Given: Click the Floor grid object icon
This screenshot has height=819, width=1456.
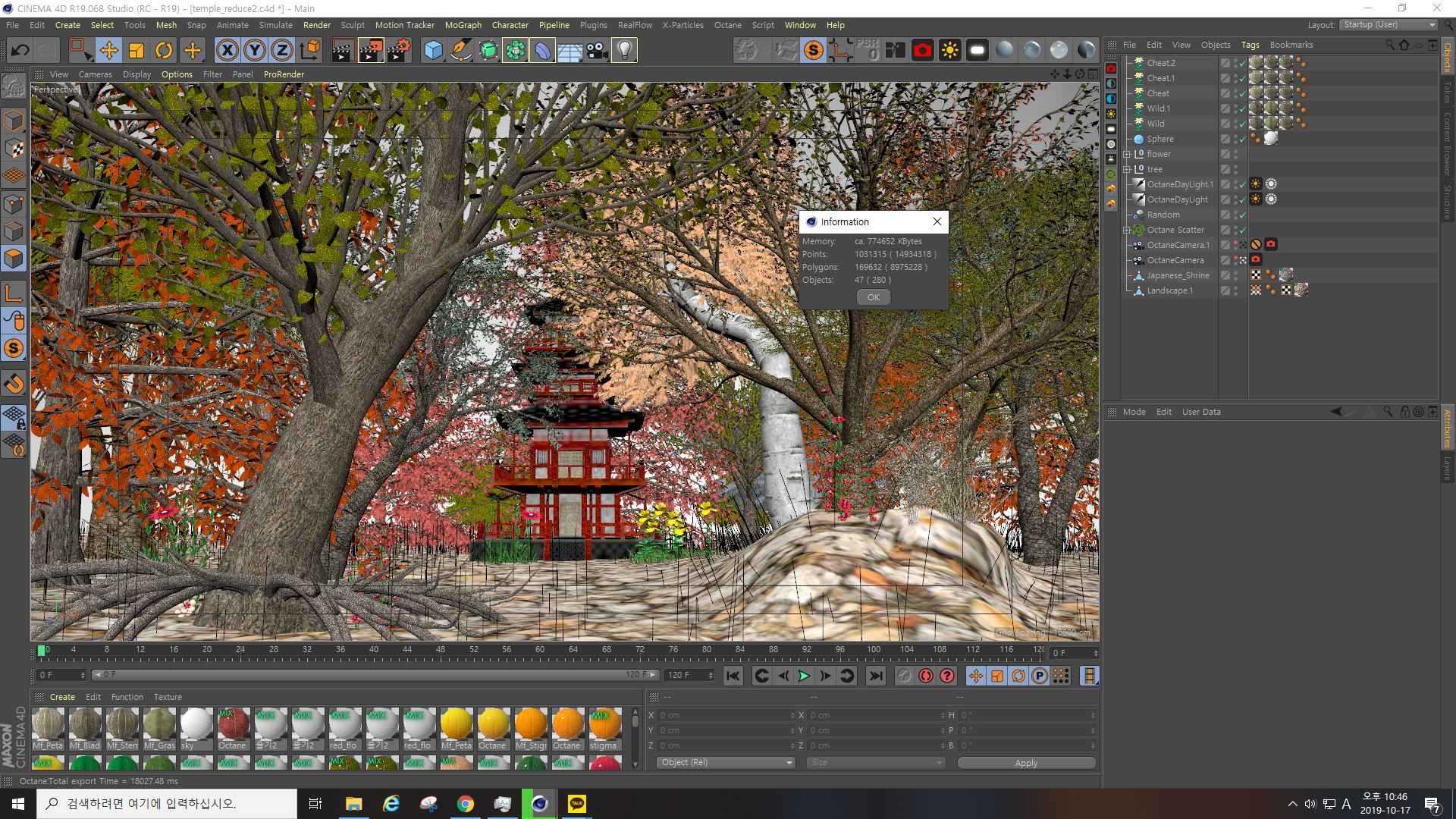Looking at the screenshot, I should (570, 51).
